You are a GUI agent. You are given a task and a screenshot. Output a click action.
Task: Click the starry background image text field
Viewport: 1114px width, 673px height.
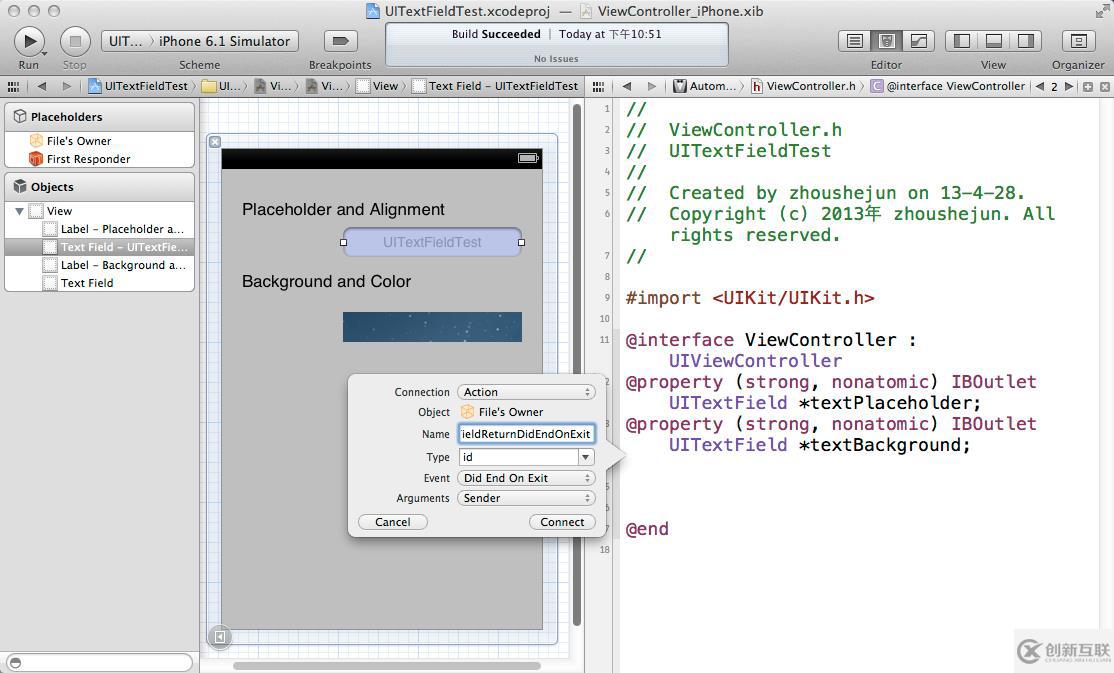(432, 327)
